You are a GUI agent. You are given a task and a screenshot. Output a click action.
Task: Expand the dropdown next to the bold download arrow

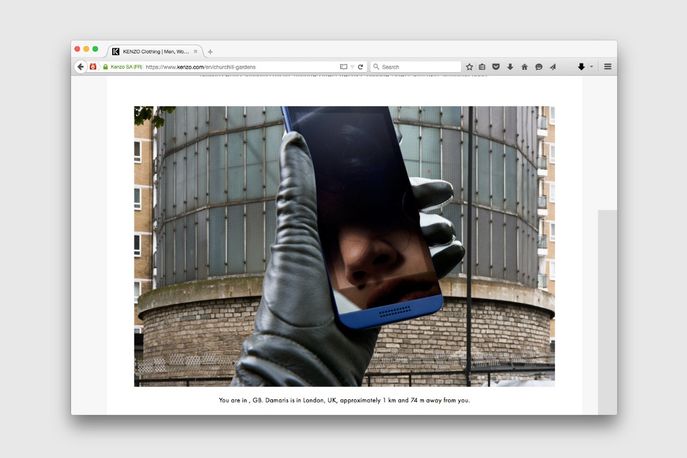point(591,67)
